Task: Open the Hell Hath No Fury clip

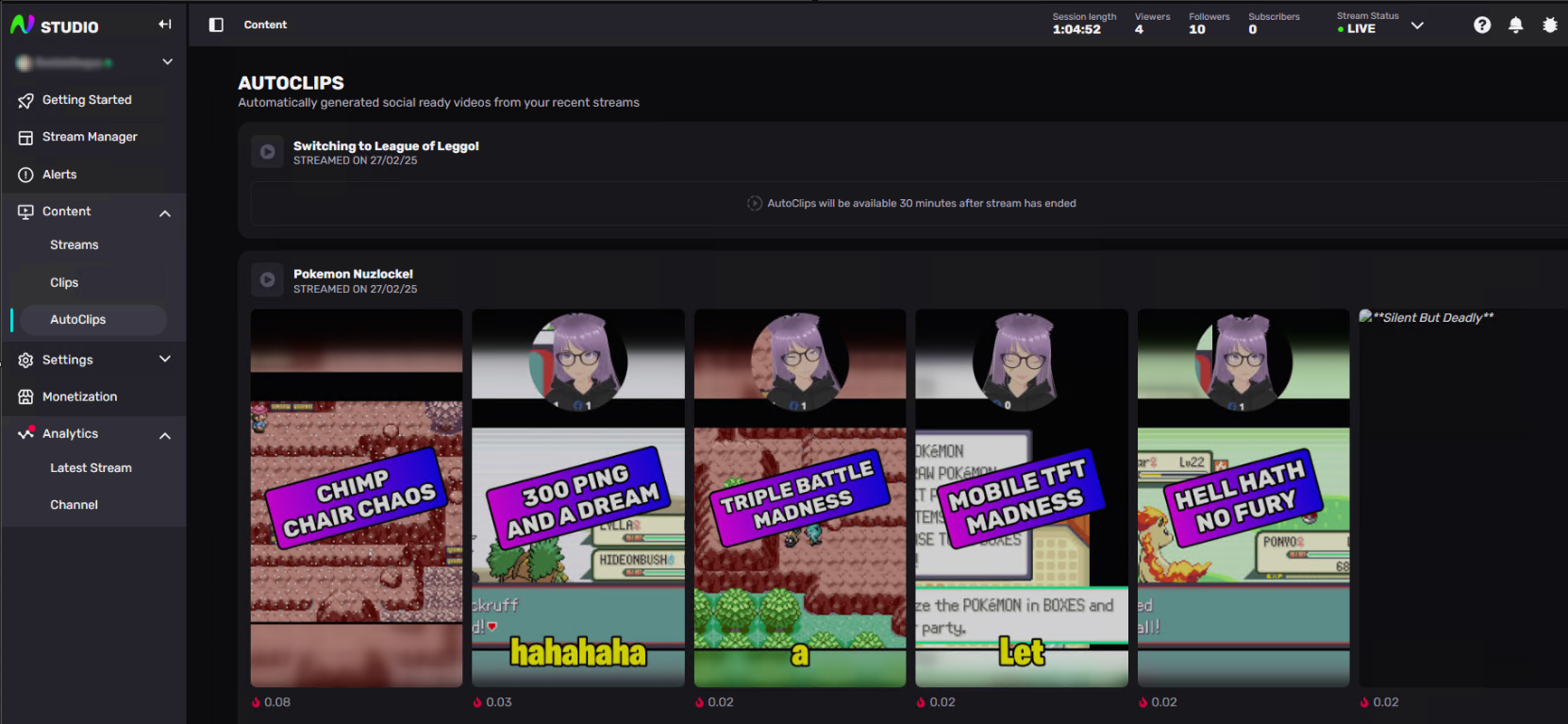Action: pos(1243,498)
